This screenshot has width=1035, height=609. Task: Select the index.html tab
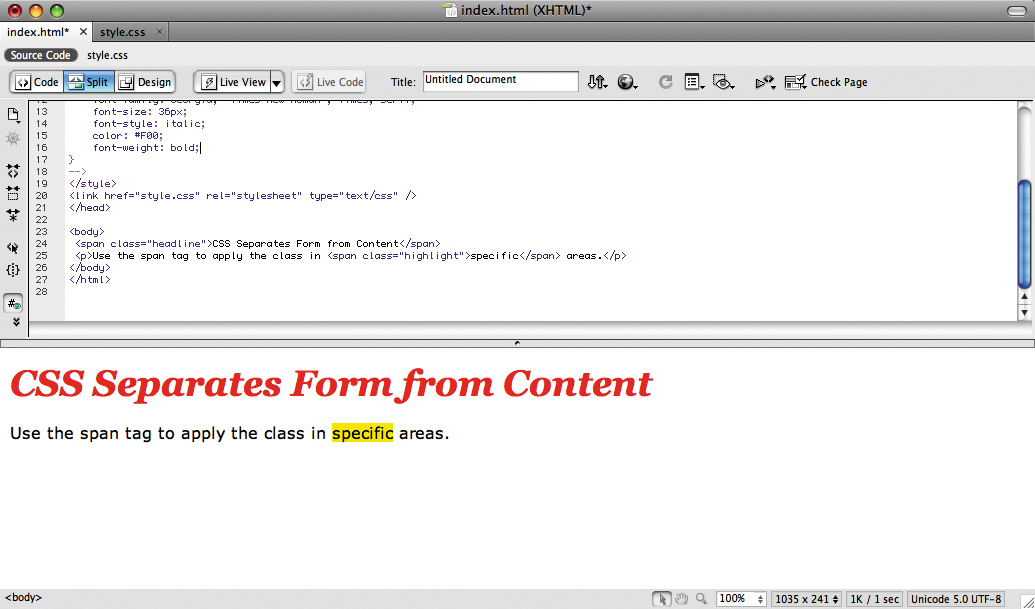(x=38, y=31)
